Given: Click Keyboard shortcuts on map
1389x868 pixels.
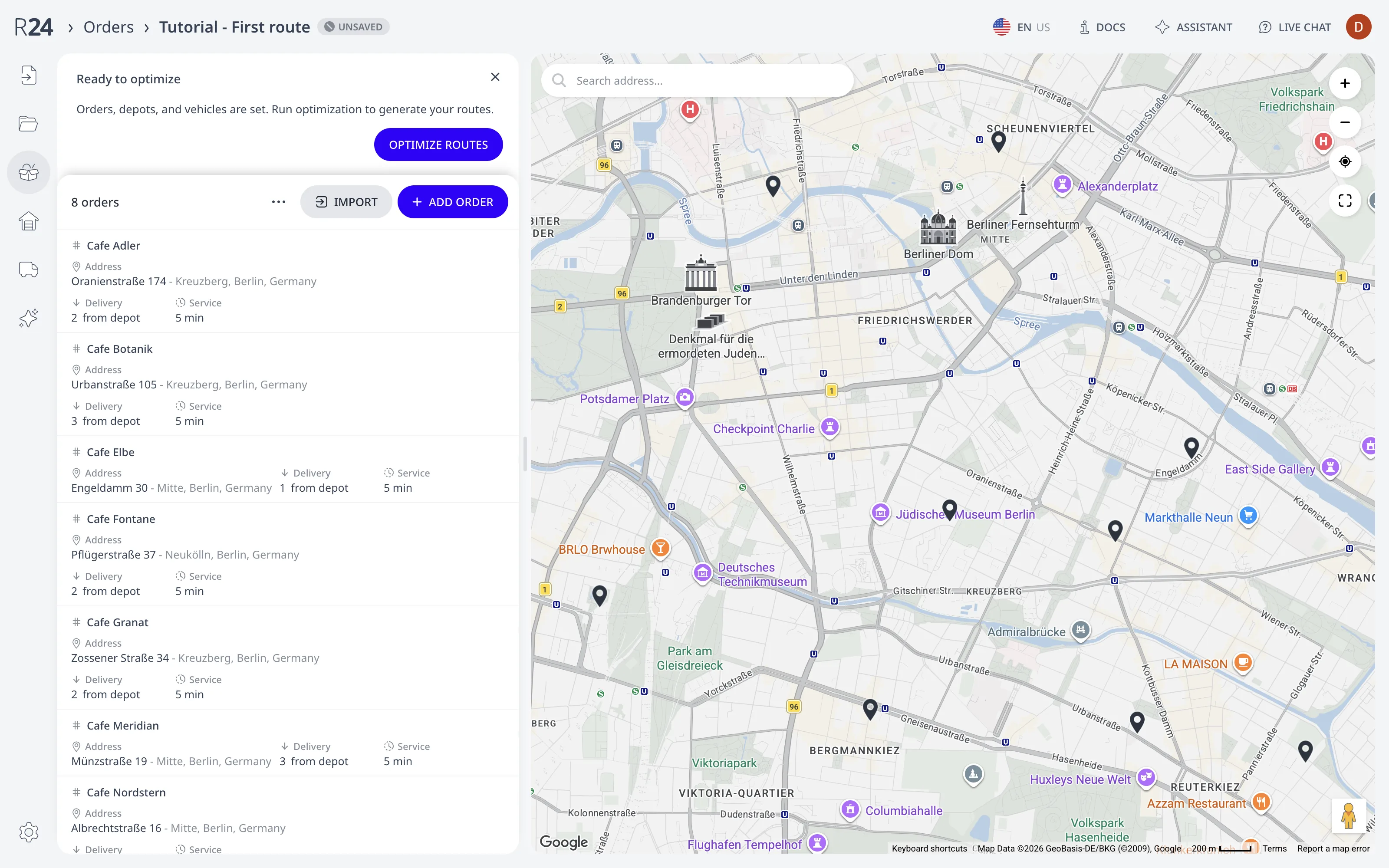Looking at the screenshot, I should click(x=929, y=848).
